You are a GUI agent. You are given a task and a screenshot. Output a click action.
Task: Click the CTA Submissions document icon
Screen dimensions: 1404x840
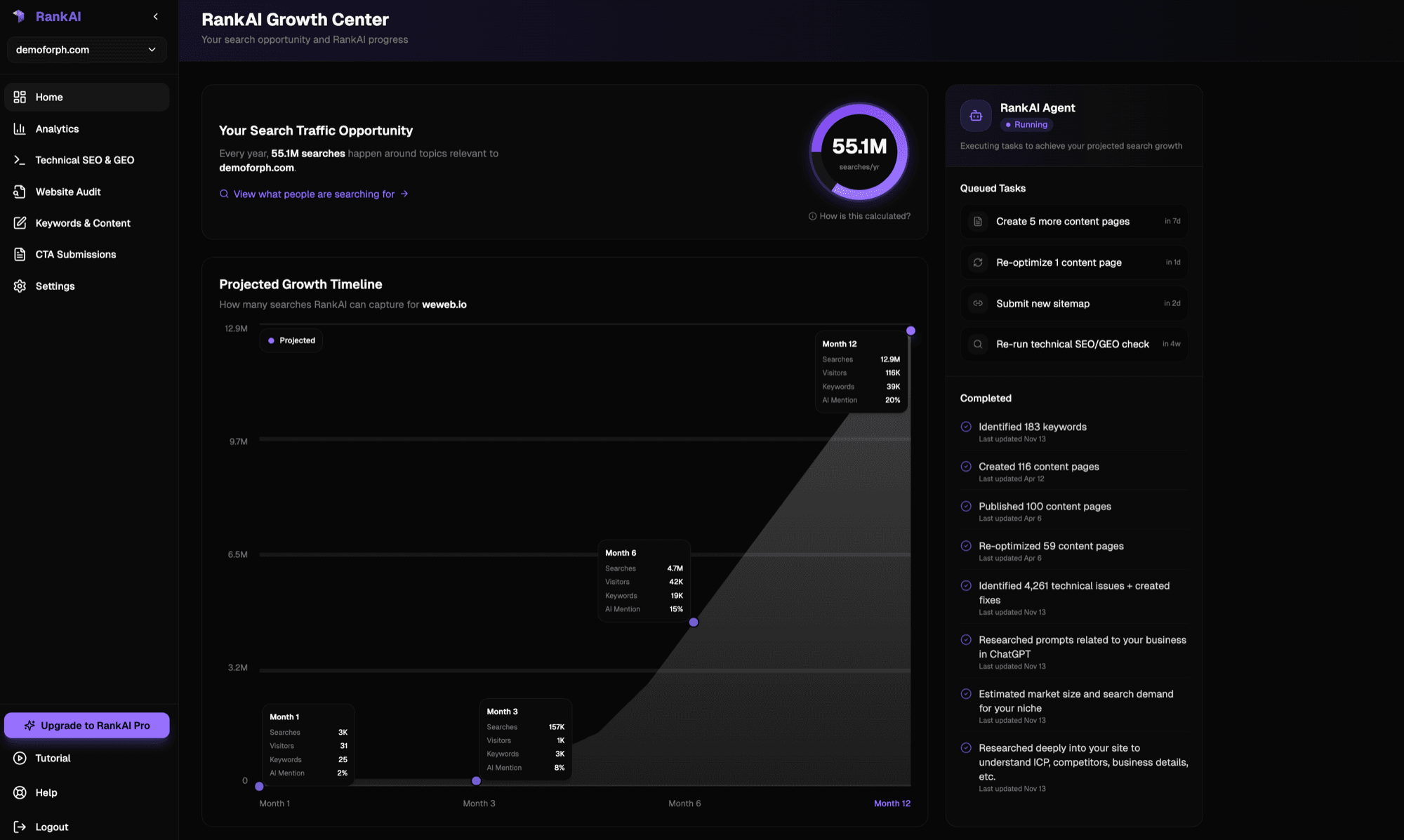click(x=20, y=254)
